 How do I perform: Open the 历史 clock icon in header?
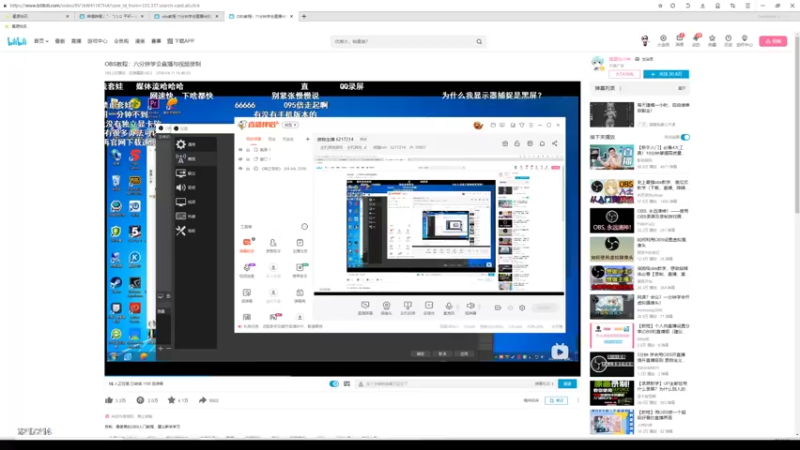pyautogui.click(x=728, y=41)
